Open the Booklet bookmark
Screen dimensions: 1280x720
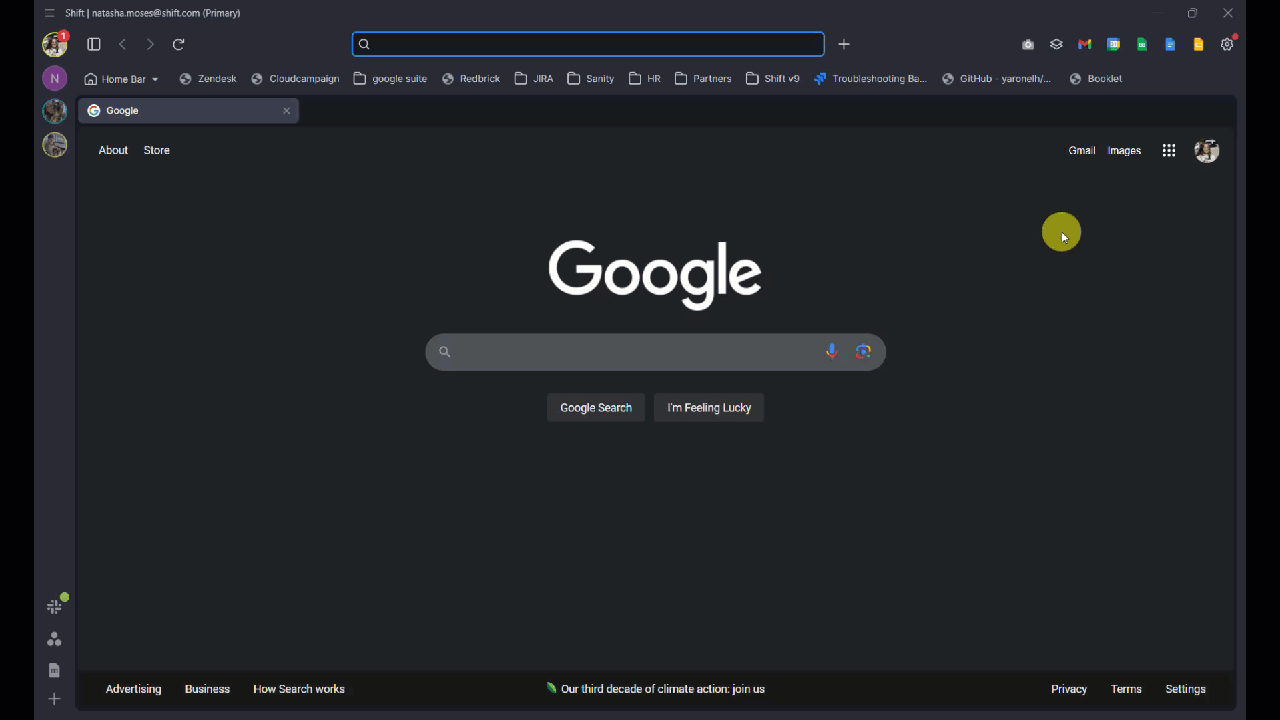[x=1096, y=79]
